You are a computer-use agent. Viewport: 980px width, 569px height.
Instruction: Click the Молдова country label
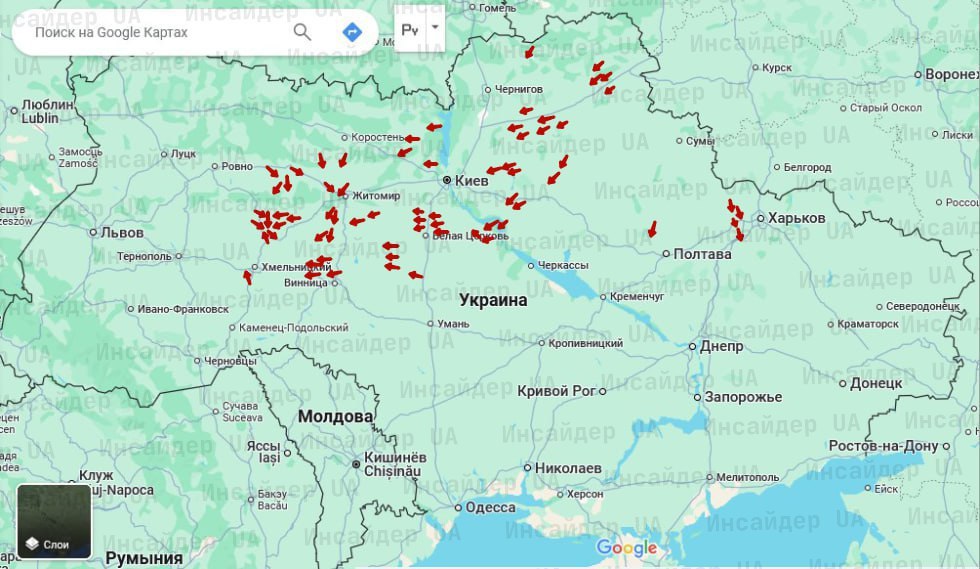(x=335, y=416)
